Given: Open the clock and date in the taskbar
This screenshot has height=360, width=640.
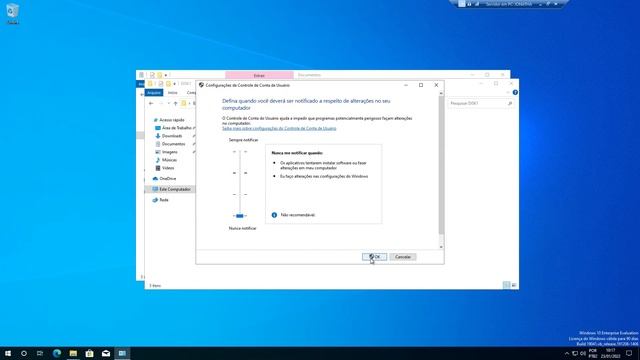Looking at the screenshot, I should pos(611,353).
